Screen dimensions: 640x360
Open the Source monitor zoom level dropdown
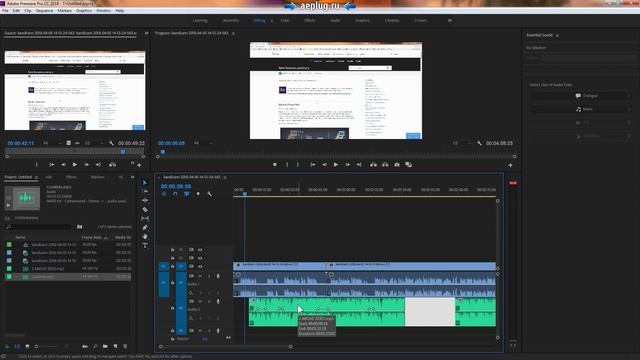[52, 143]
